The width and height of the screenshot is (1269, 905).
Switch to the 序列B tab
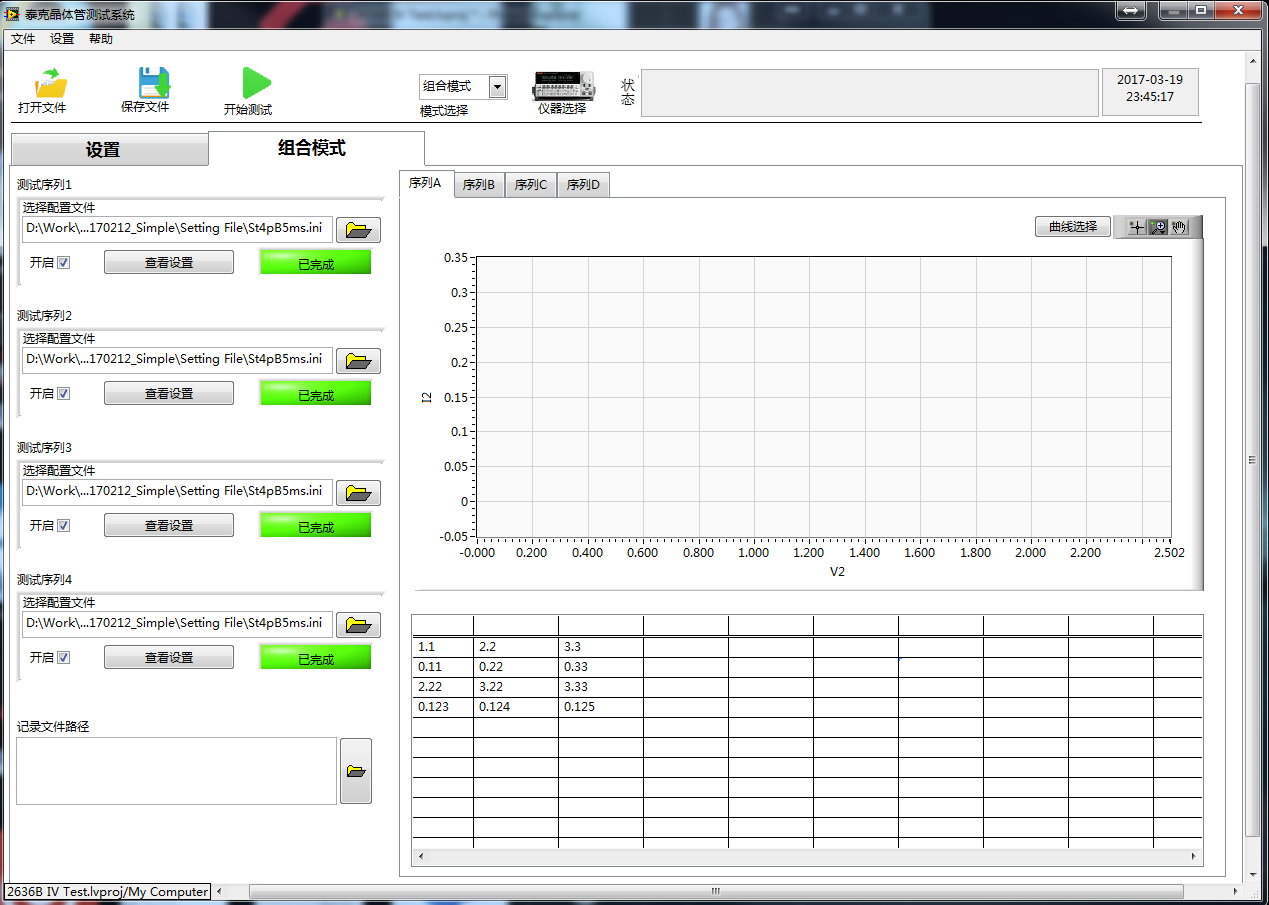478,185
